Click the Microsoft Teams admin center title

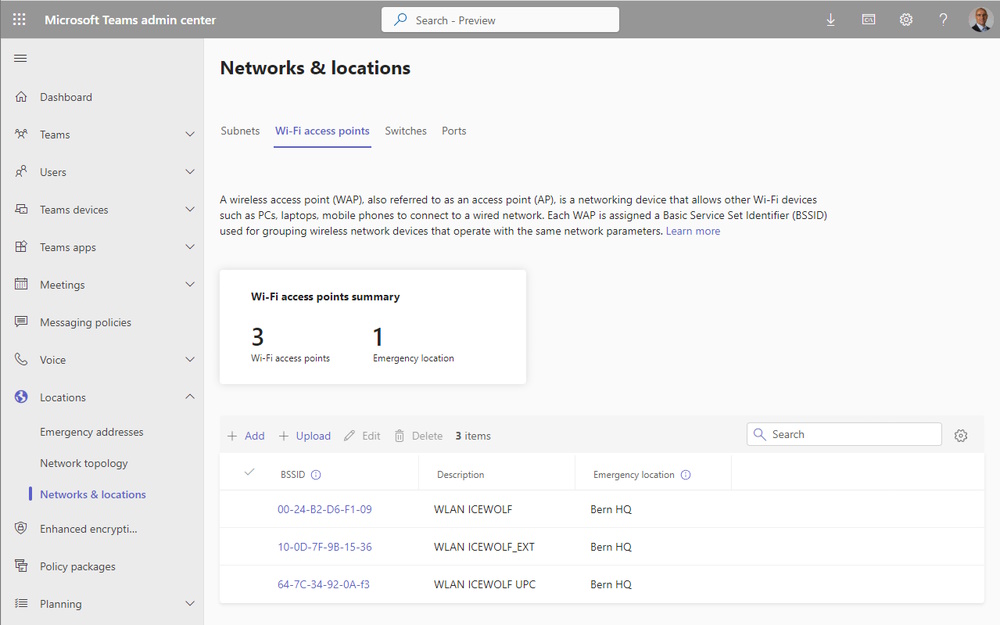click(x=130, y=20)
